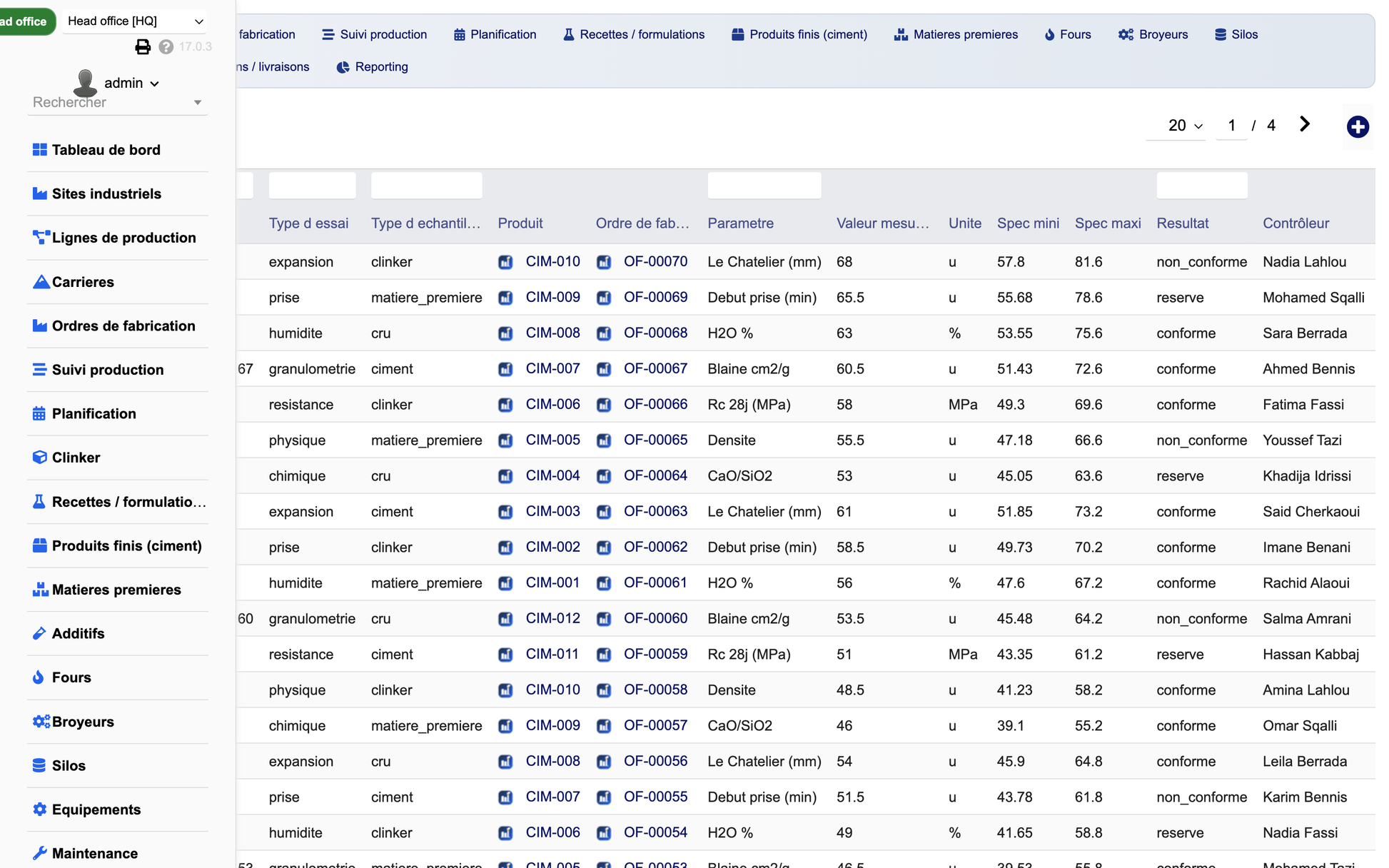Open order link OF-00064
This screenshot has height=868, width=1389.
pos(656,476)
